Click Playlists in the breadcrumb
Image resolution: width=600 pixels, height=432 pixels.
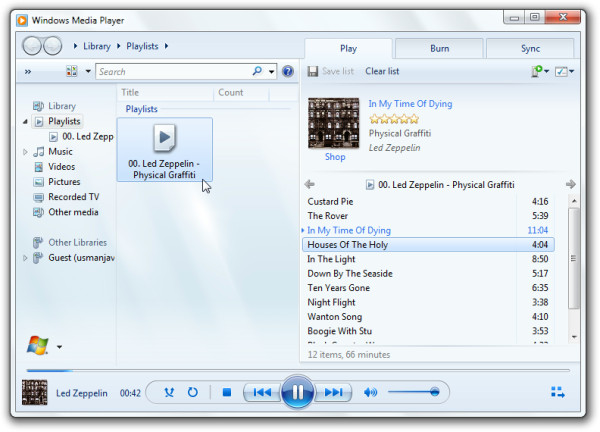pyautogui.click(x=142, y=46)
